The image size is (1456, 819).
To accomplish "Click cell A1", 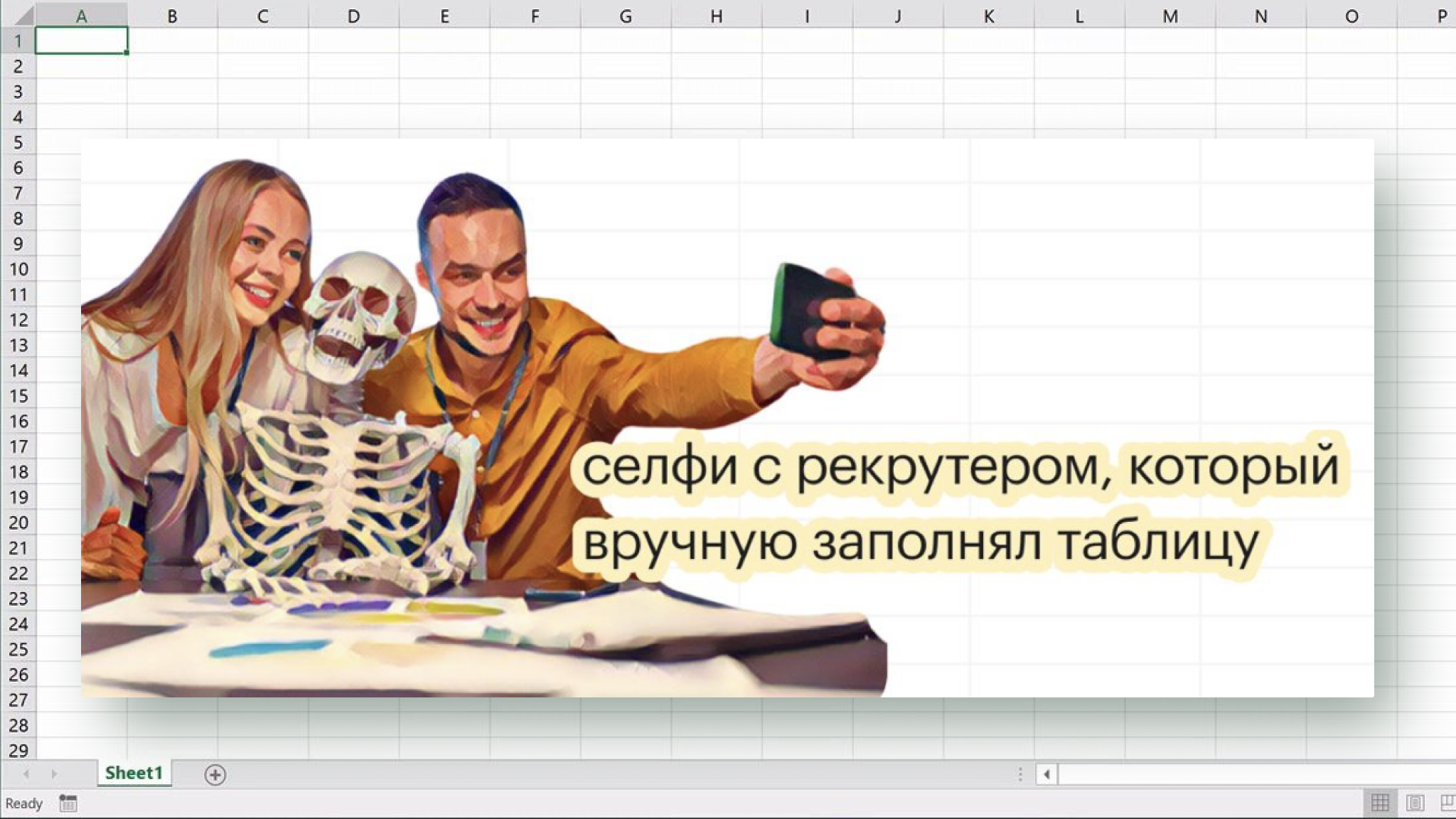I will [81, 41].
